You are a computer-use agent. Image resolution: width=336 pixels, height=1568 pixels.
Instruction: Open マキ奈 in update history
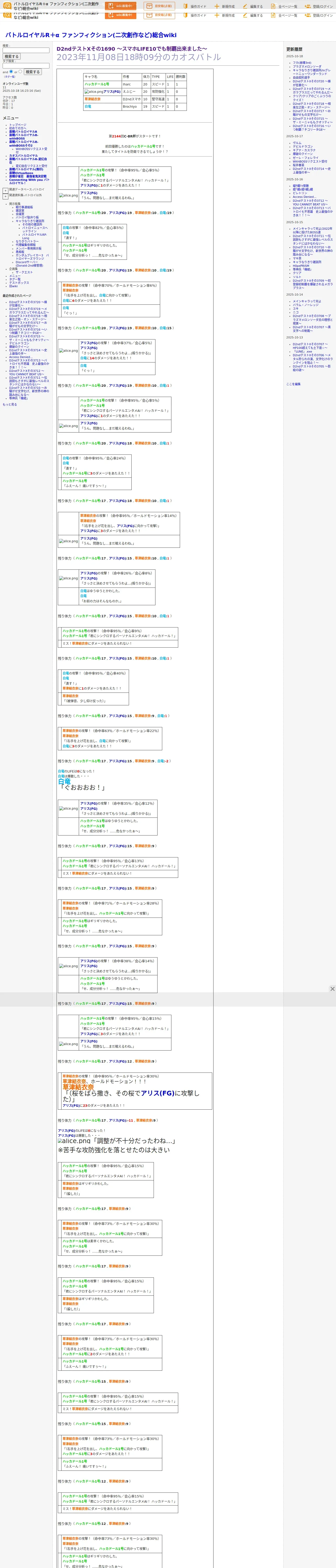[297, 258]
